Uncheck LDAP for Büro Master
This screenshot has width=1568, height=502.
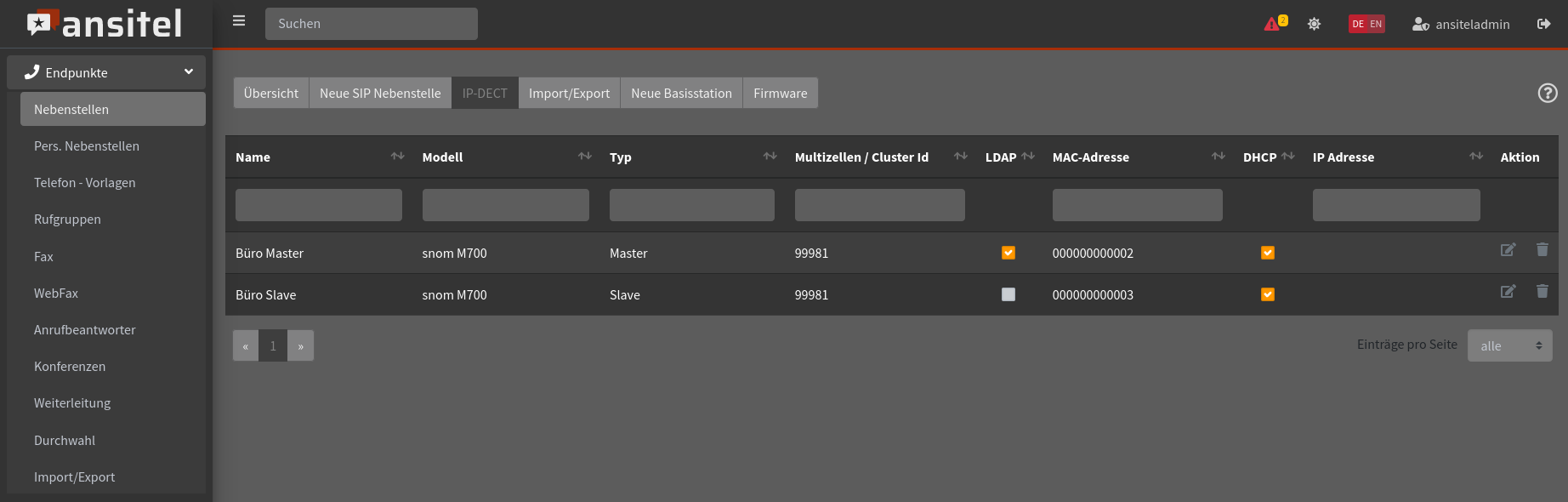point(1008,253)
